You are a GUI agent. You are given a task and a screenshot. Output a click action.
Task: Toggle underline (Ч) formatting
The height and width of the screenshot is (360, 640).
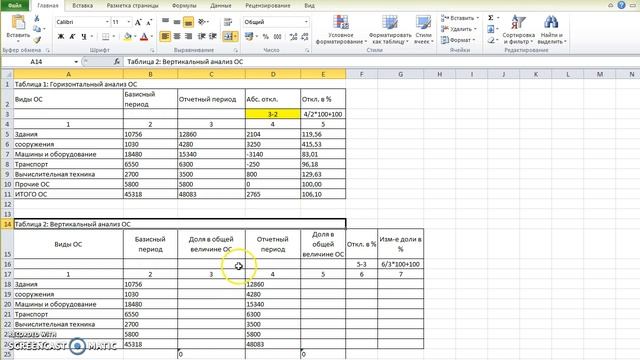(84, 37)
